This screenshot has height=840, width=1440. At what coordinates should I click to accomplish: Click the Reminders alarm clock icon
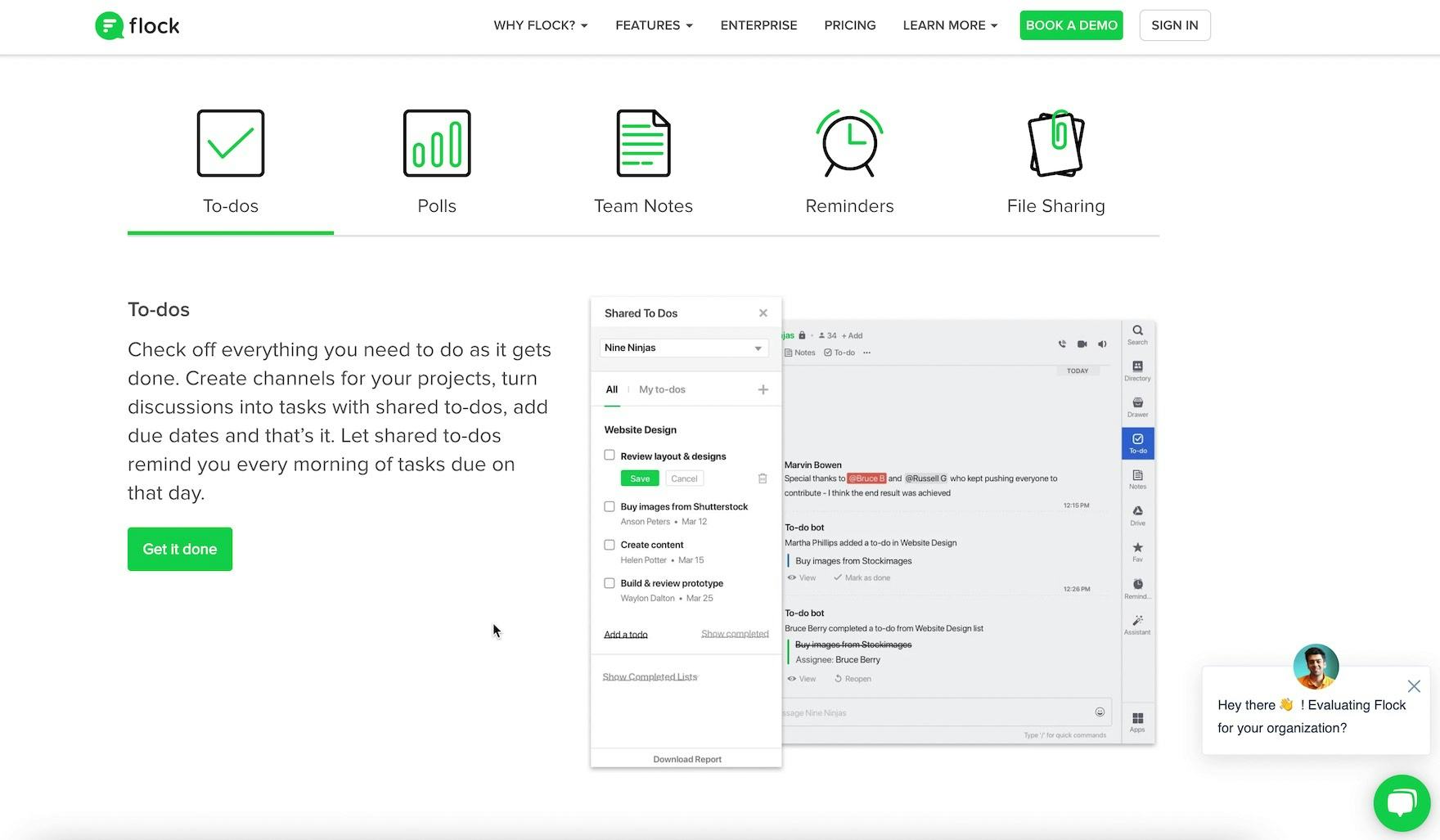pyautogui.click(x=849, y=143)
